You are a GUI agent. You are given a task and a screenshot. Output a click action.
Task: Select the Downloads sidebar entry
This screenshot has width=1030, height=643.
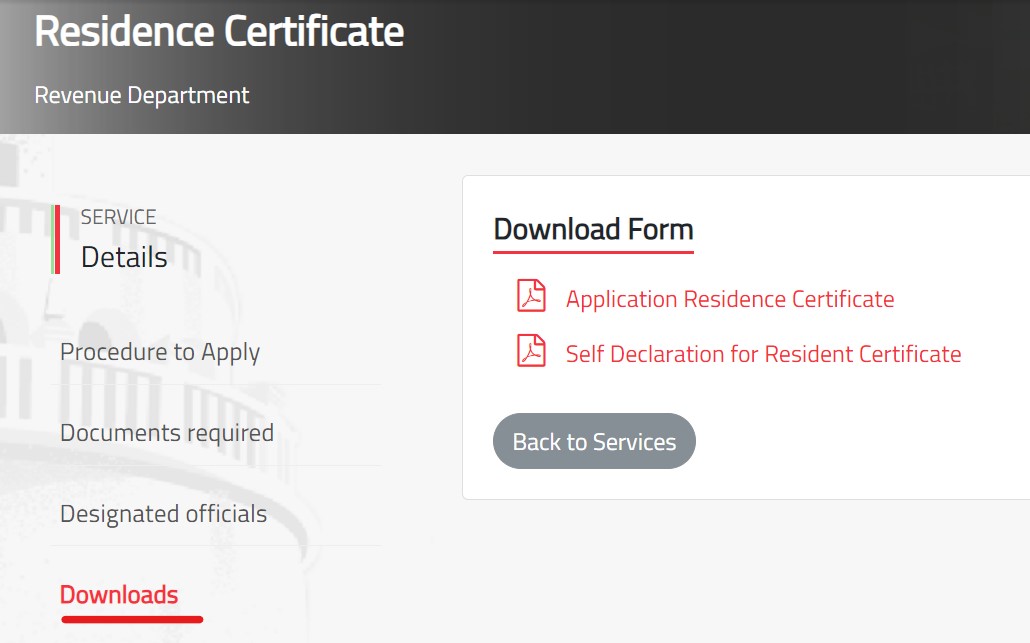tap(119, 594)
